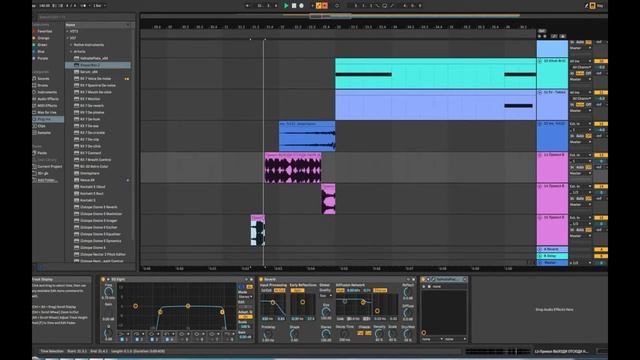Screen dimensions: 640x360
Task: Select iZotope Ozone 8 Maximizer plug-in
Action: tap(101, 214)
